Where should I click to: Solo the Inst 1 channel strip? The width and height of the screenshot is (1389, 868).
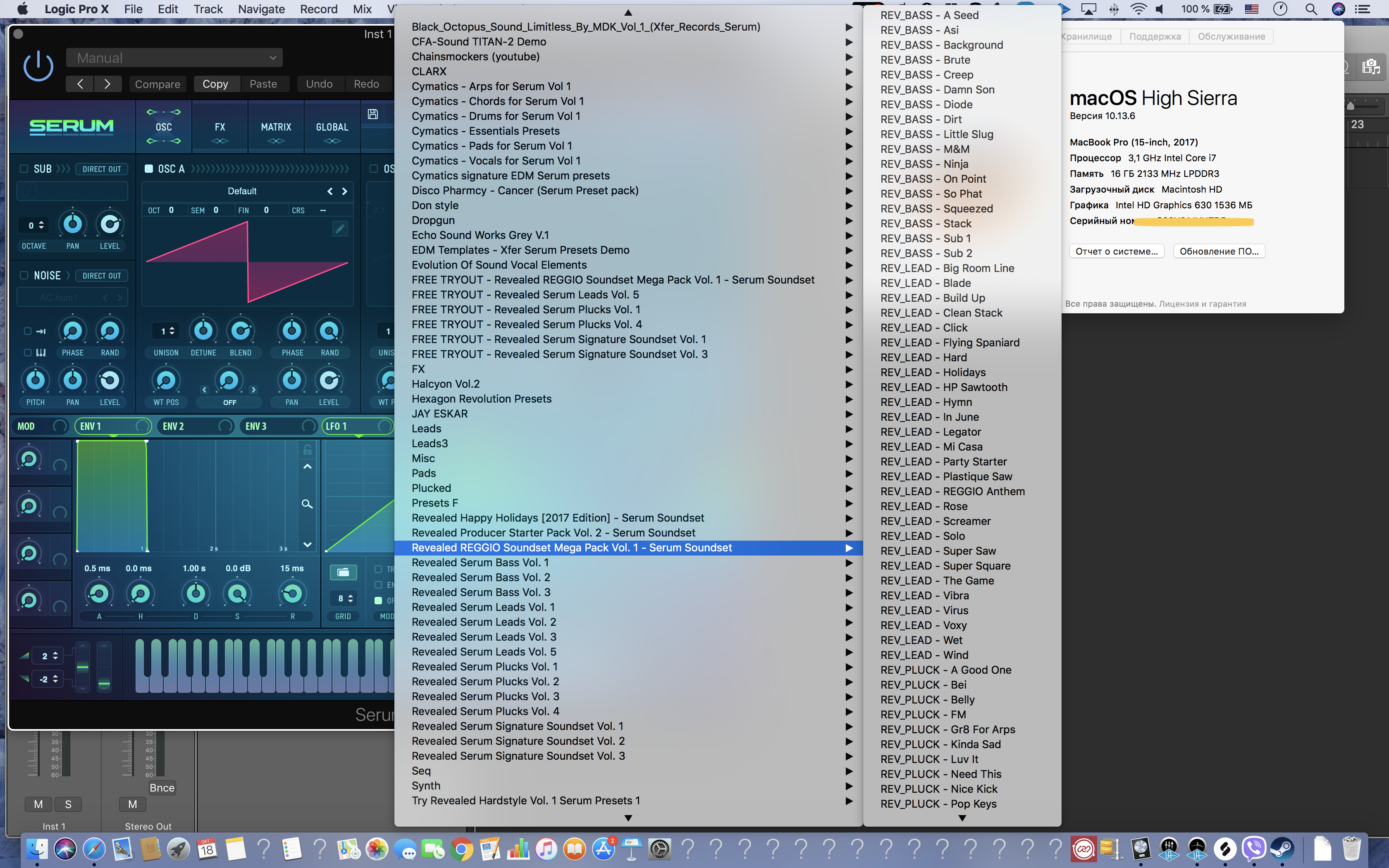68,804
